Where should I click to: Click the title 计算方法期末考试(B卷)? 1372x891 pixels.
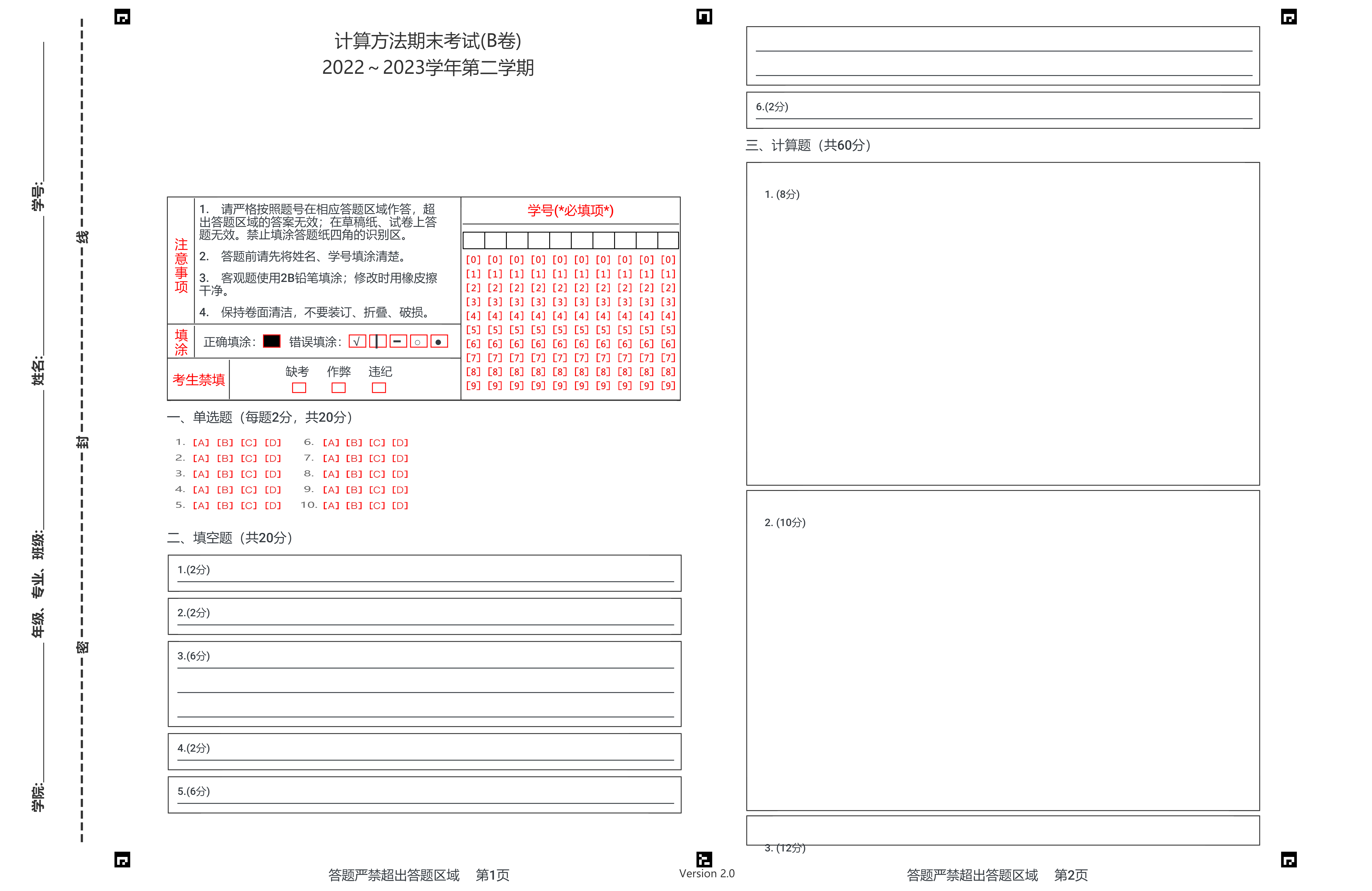click(x=428, y=41)
